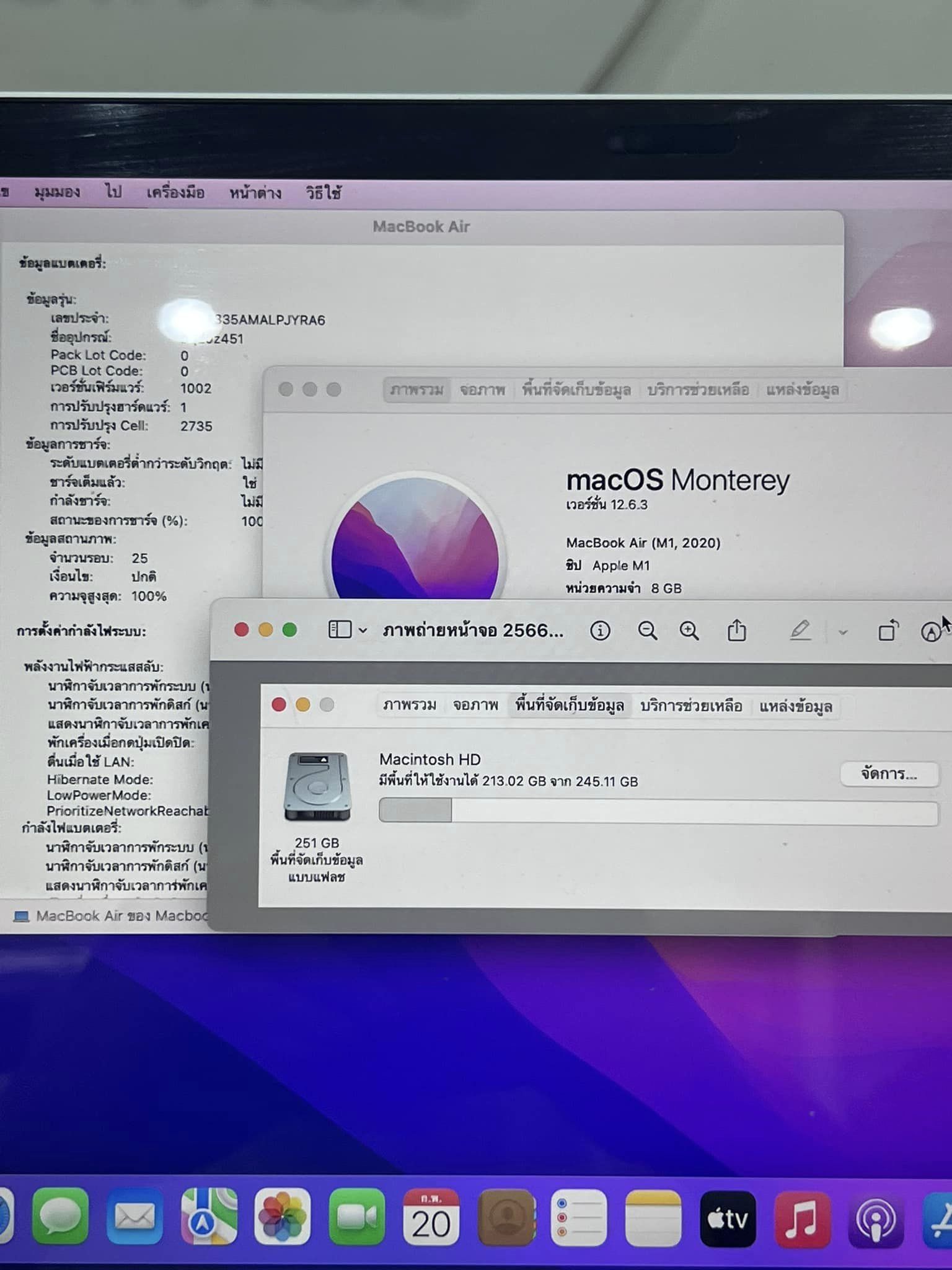Open the หน้าต่าง menu in menu bar

point(255,193)
